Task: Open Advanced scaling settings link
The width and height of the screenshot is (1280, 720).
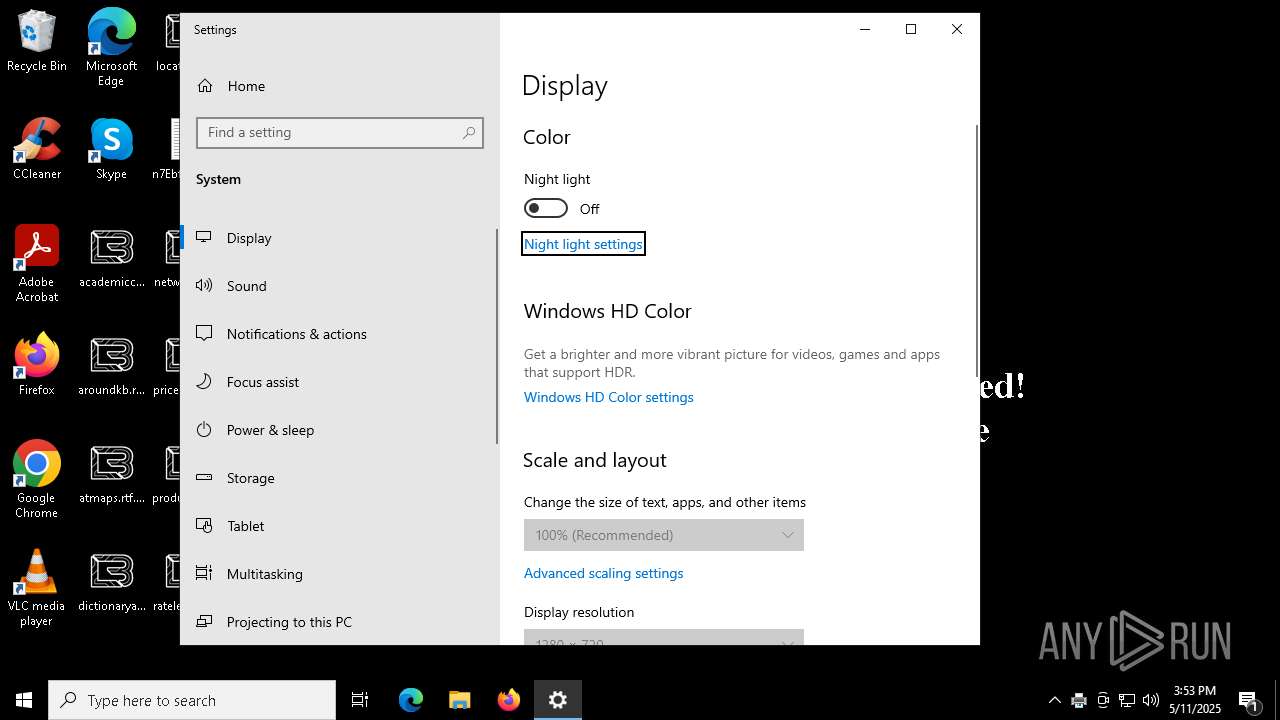Action: [604, 573]
